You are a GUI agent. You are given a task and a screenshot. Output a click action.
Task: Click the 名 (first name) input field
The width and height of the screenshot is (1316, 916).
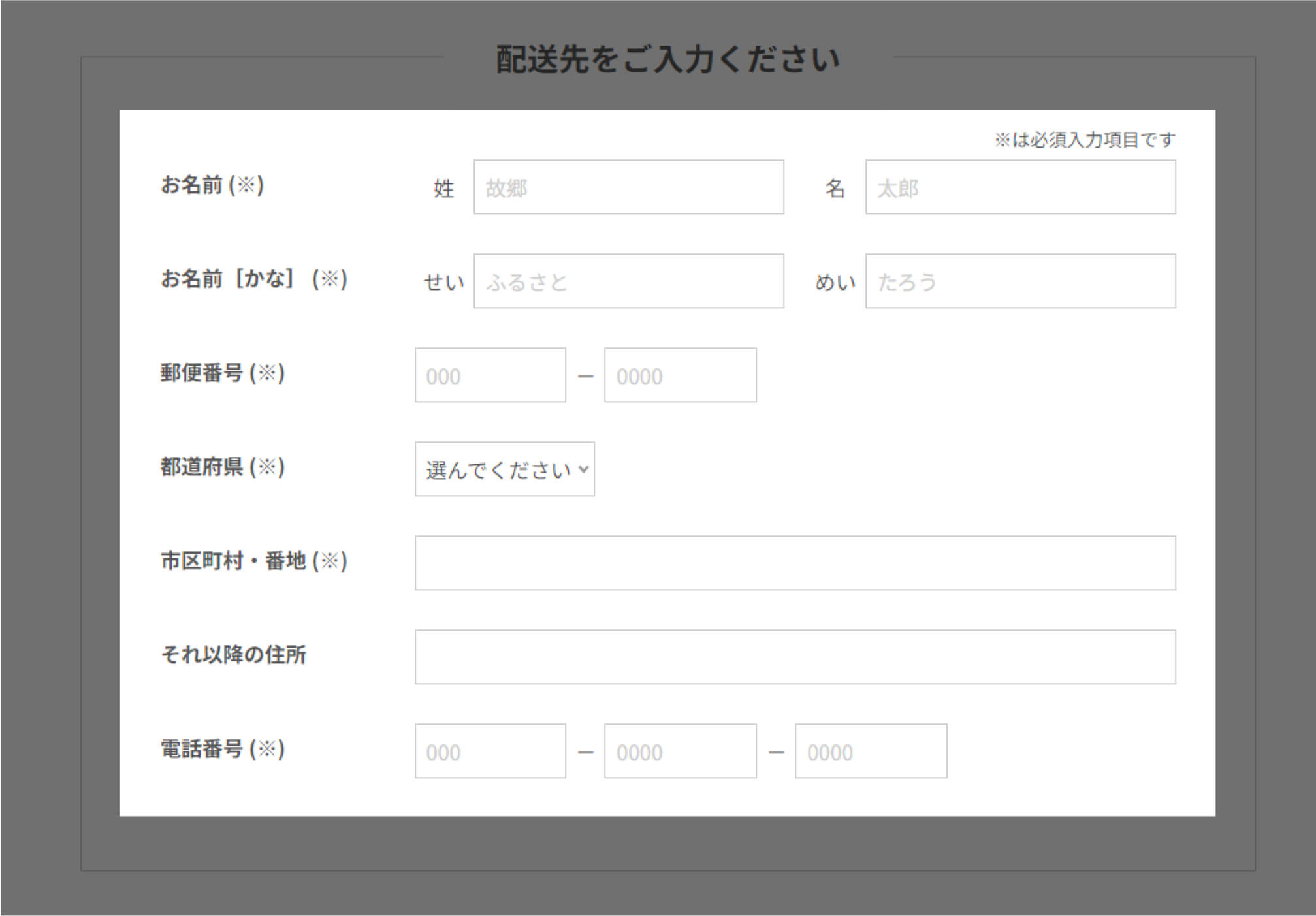point(1020,187)
